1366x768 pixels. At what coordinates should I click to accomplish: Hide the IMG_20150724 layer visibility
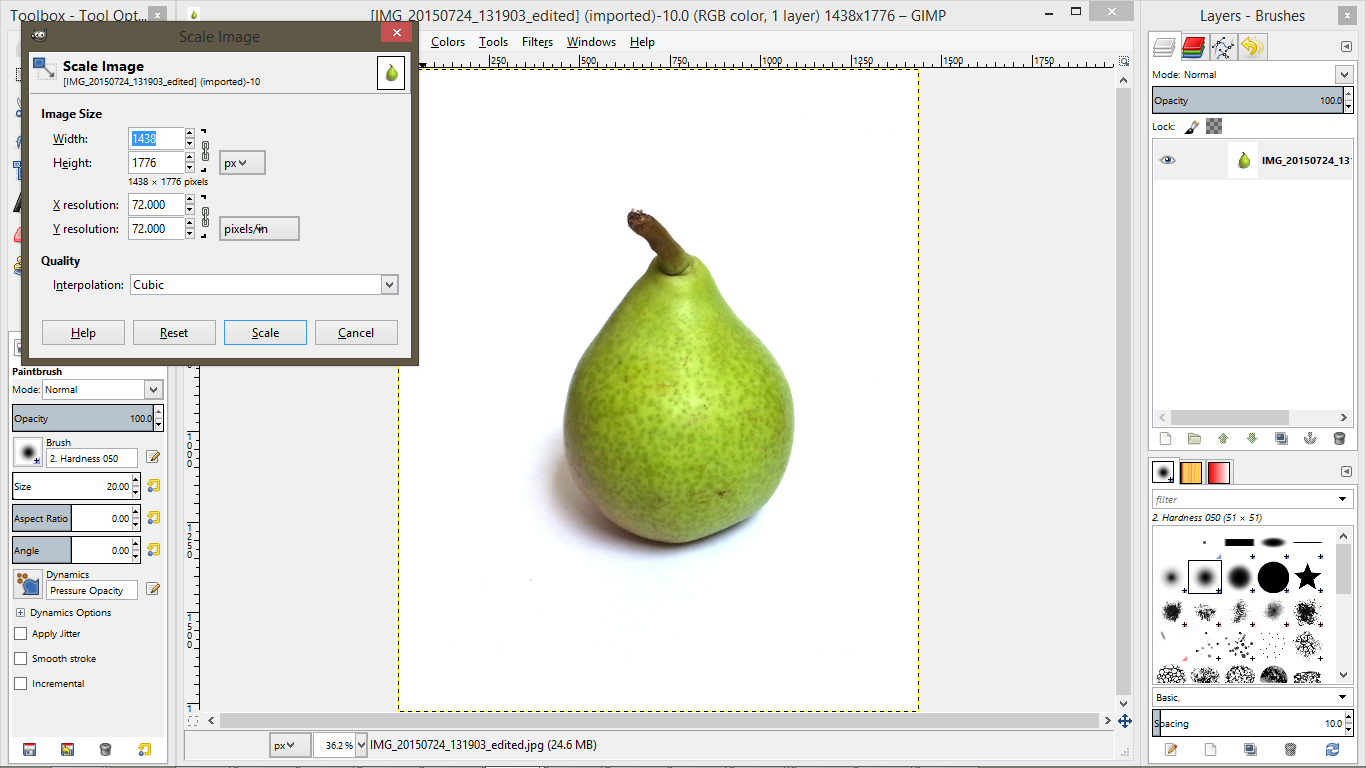[x=1167, y=159]
